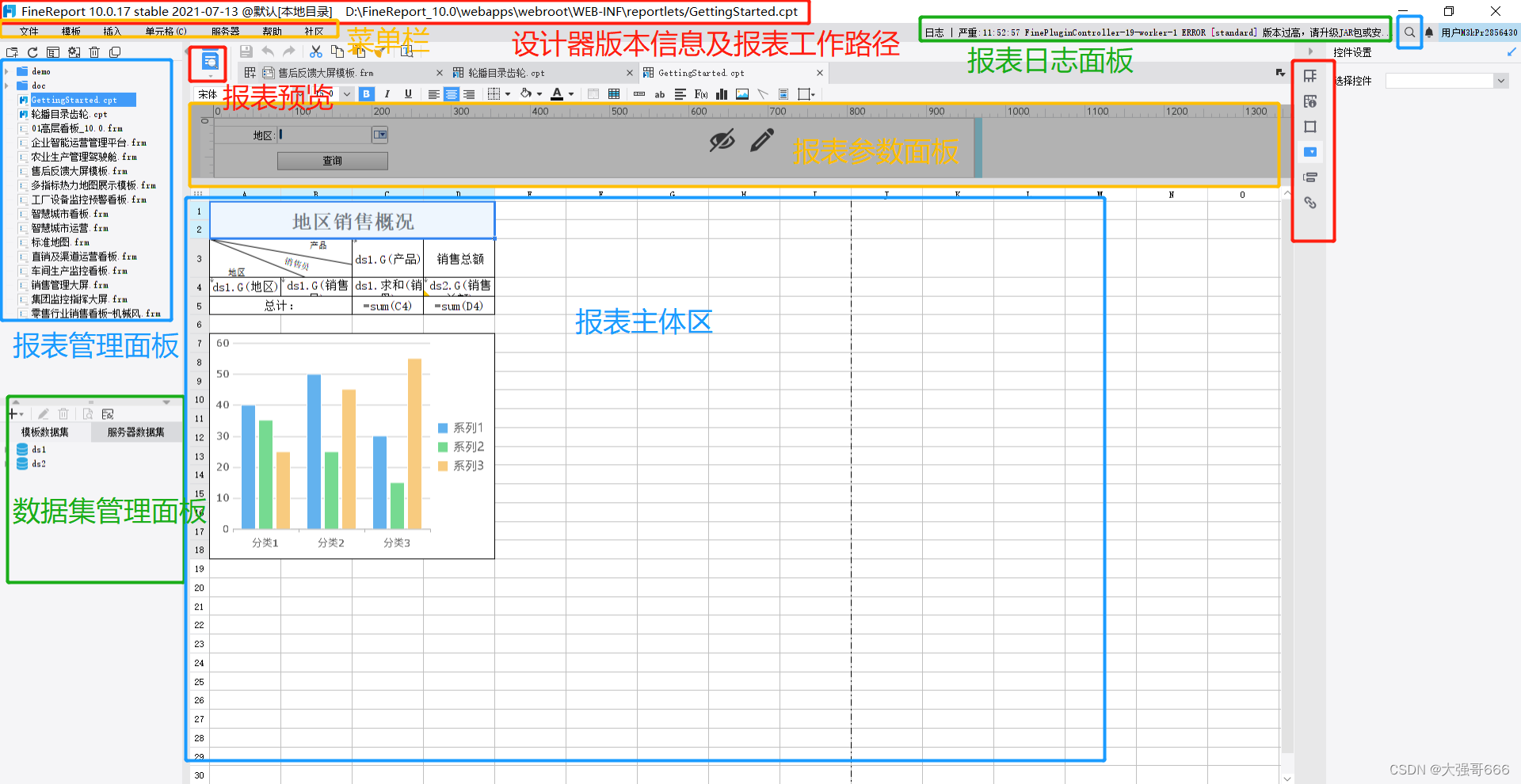The image size is (1521, 784).
Task: Open cell attributes icon with info badge
Action: (x=1310, y=101)
